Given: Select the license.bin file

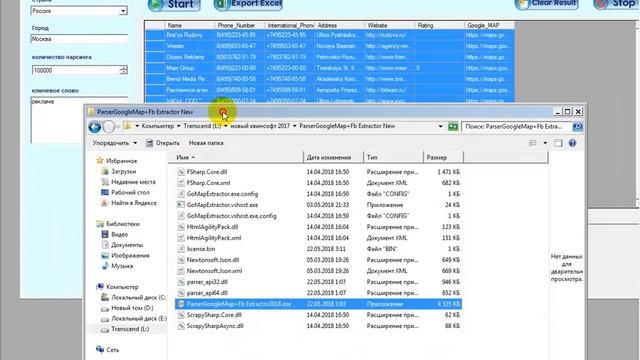Looking at the screenshot, I should click(x=201, y=249).
